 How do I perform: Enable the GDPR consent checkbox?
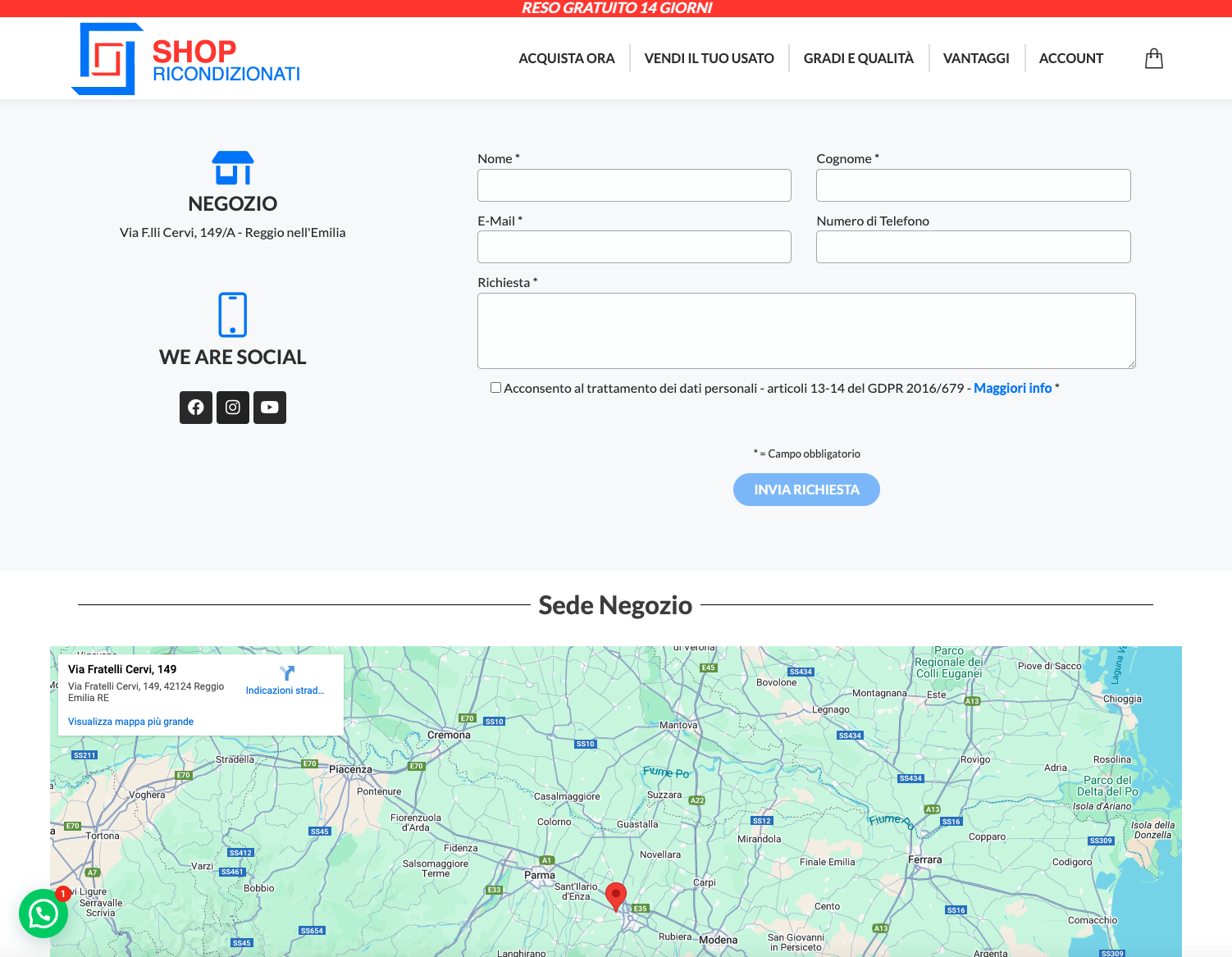coord(495,387)
